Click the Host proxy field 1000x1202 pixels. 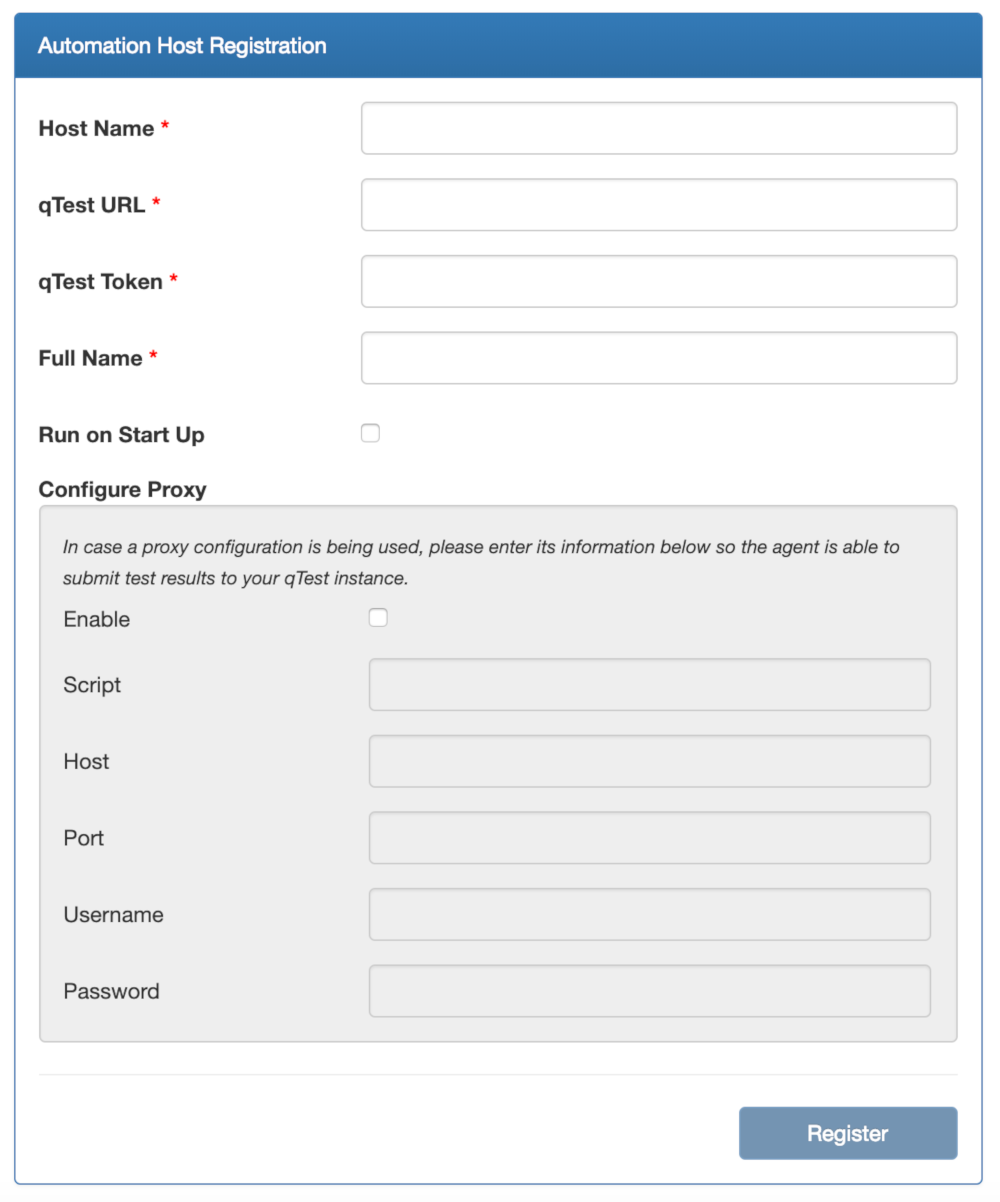(650, 761)
